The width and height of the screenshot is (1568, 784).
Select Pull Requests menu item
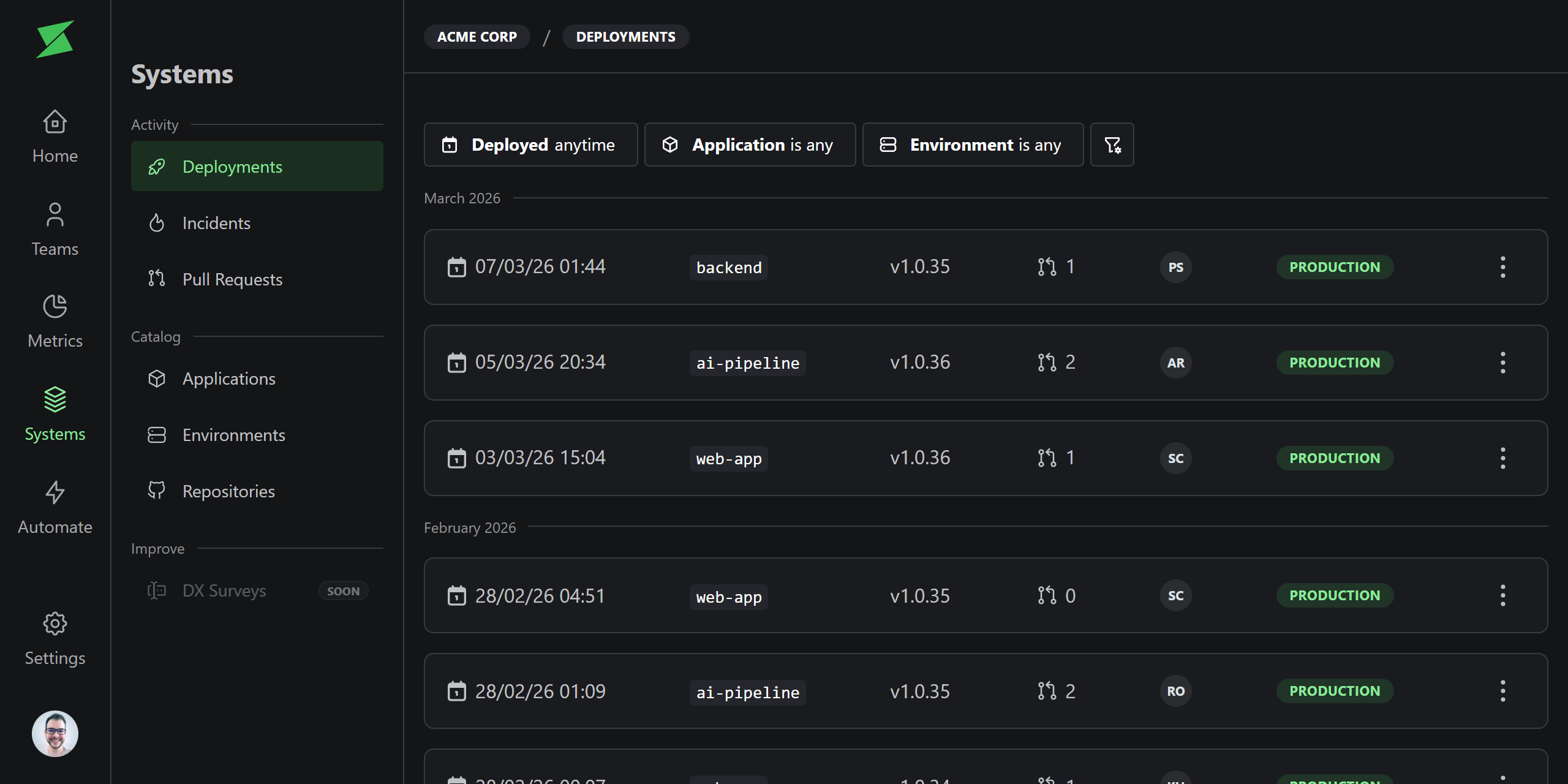[x=232, y=279]
